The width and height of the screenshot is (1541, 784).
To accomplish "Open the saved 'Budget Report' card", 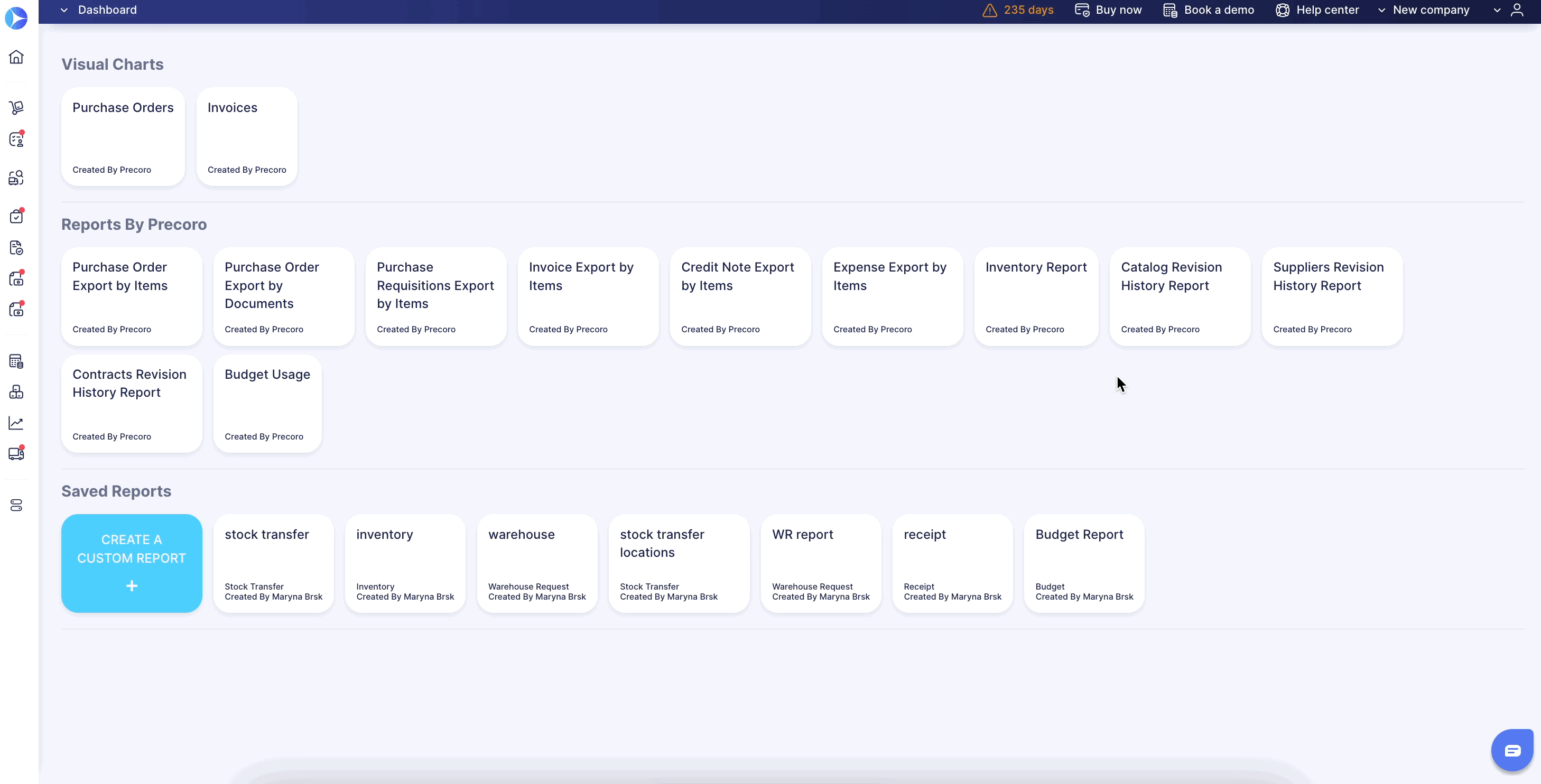I will coord(1084,563).
